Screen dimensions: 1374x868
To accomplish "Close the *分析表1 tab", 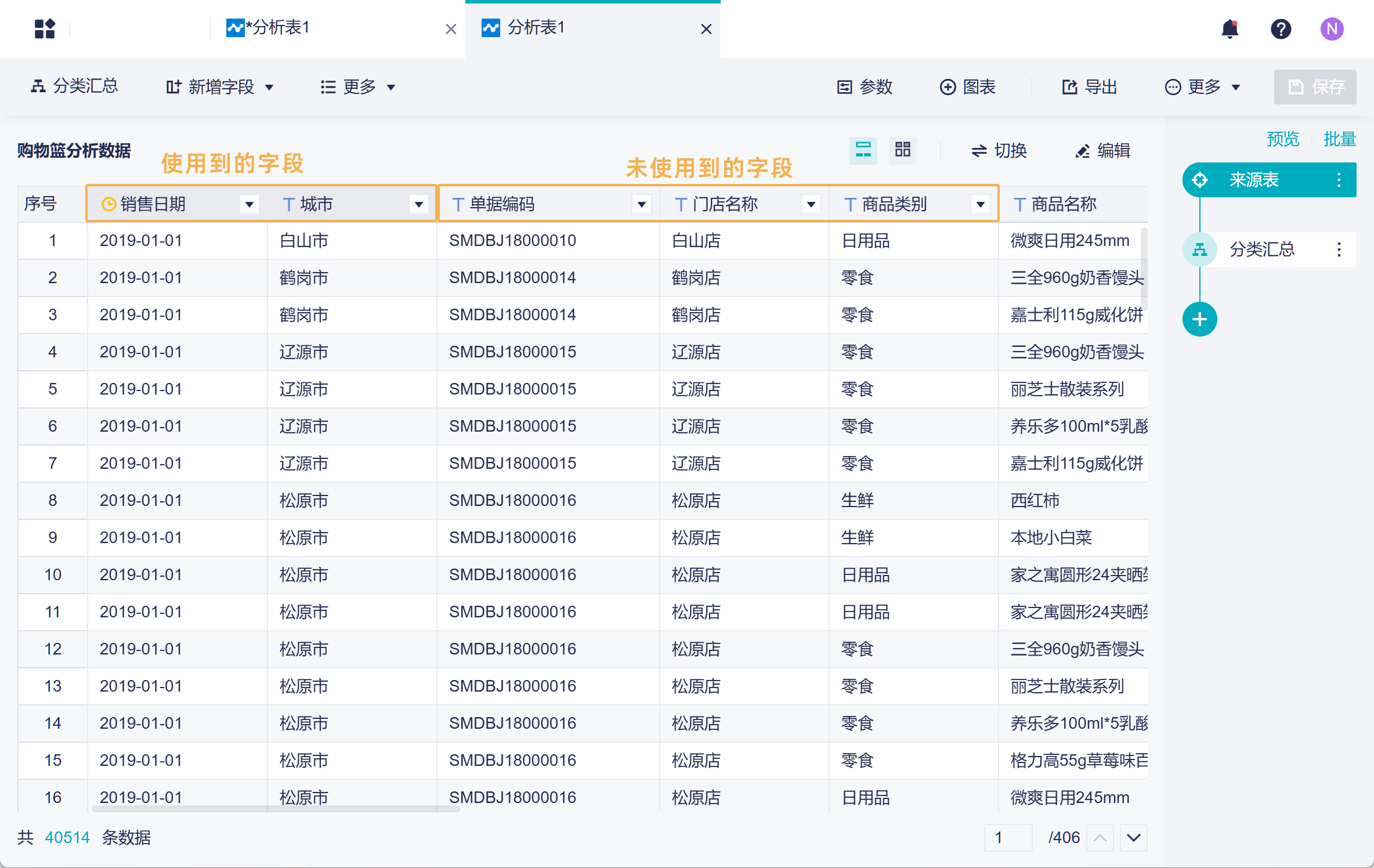I will 451,29.
